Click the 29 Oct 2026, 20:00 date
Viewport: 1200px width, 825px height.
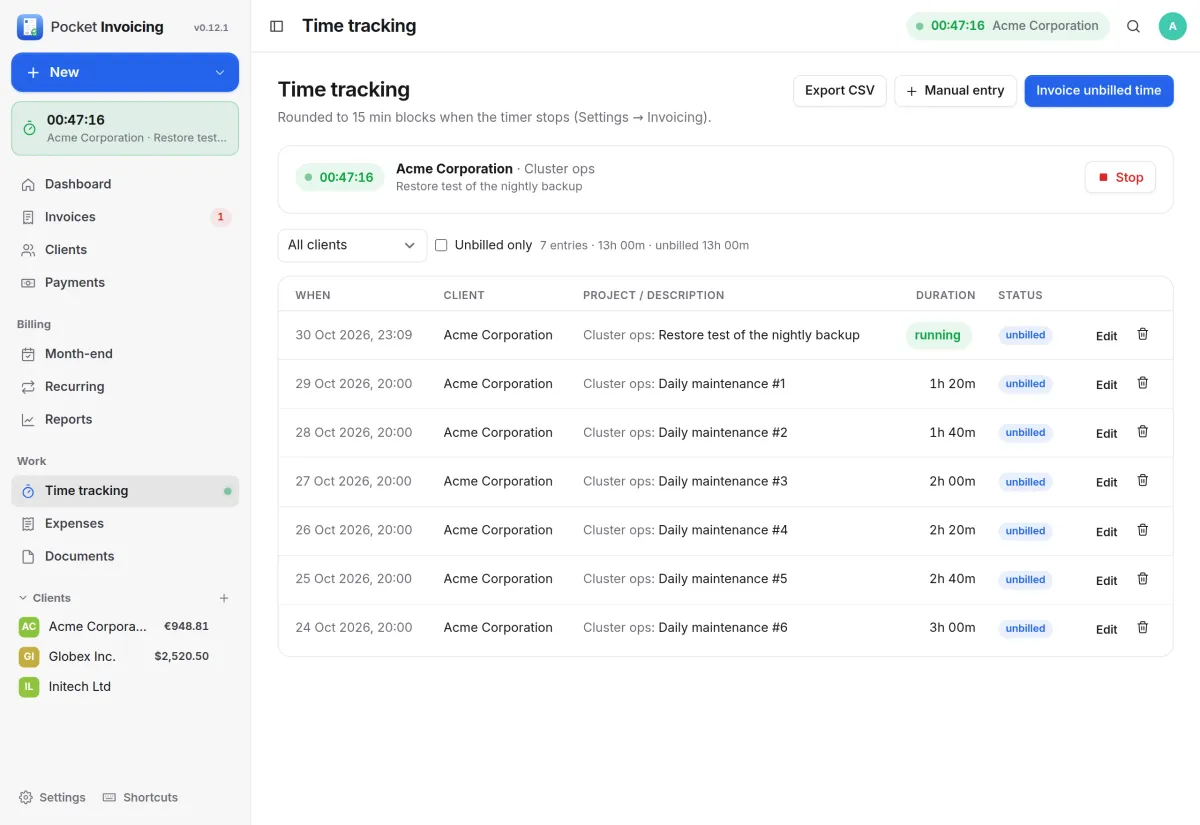coord(353,384)
